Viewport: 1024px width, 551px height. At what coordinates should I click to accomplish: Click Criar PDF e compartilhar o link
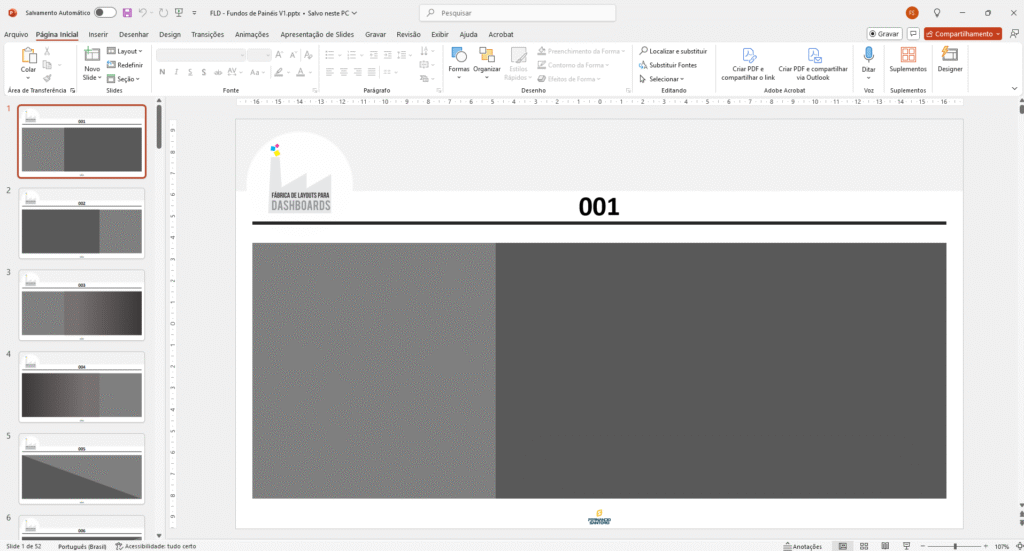tap(748, 60)
